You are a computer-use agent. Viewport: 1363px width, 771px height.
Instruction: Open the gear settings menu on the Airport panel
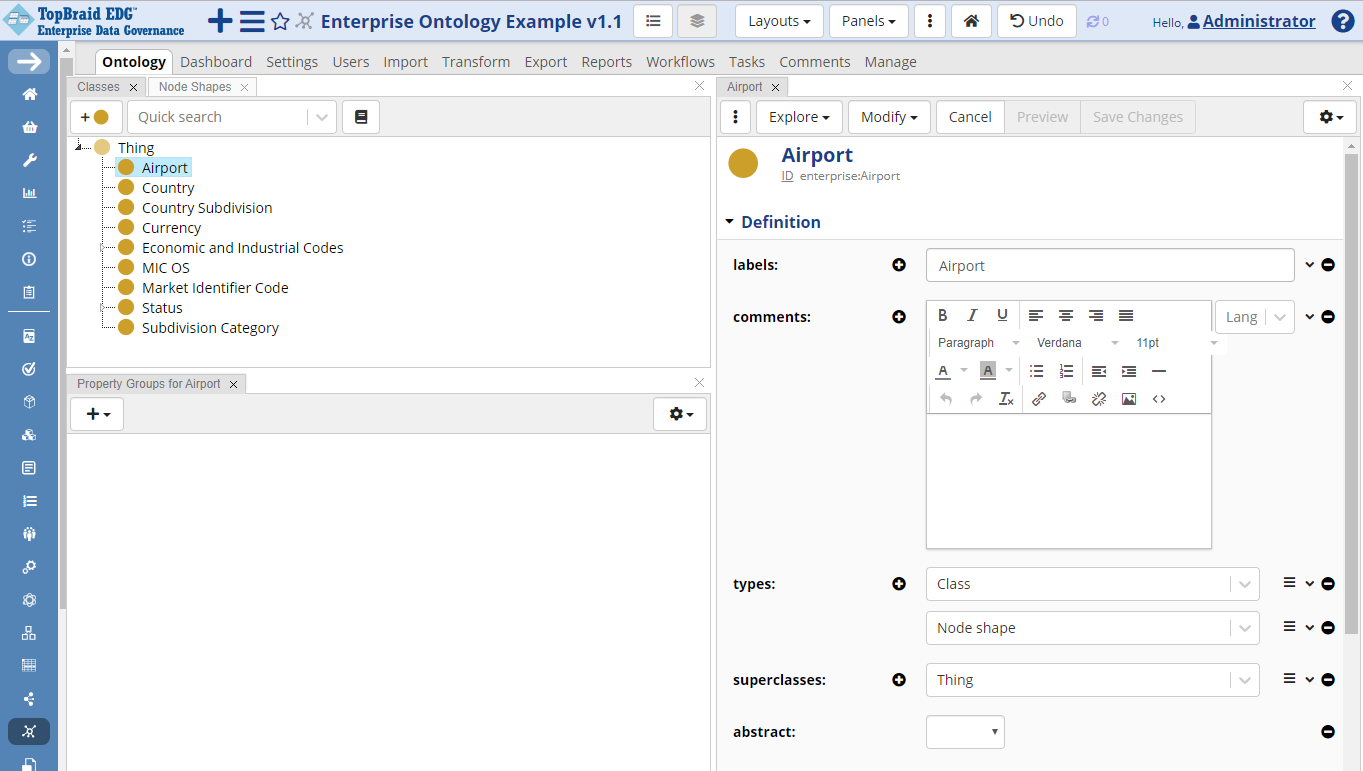tap(1329, 116)
